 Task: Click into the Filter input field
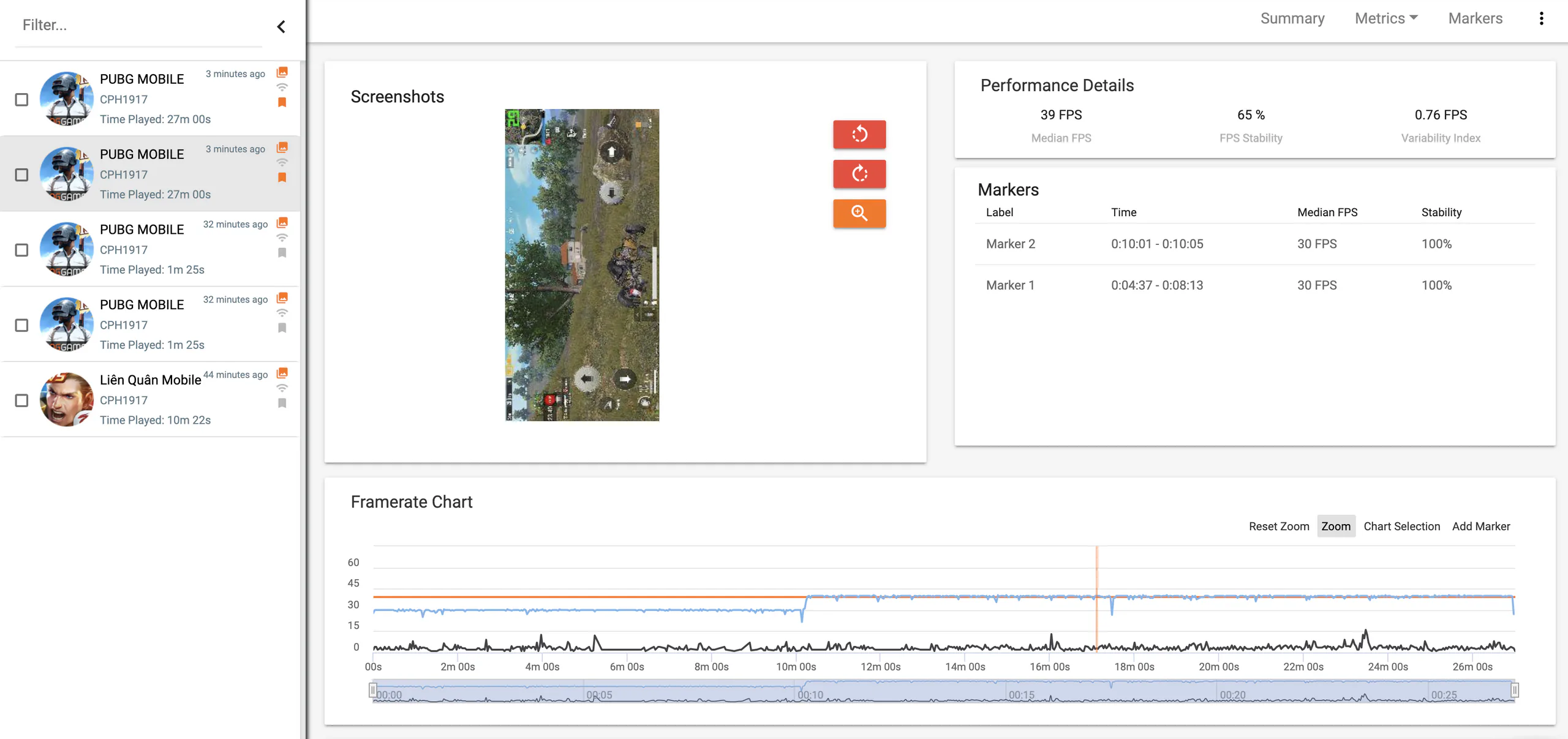point(138,25)
